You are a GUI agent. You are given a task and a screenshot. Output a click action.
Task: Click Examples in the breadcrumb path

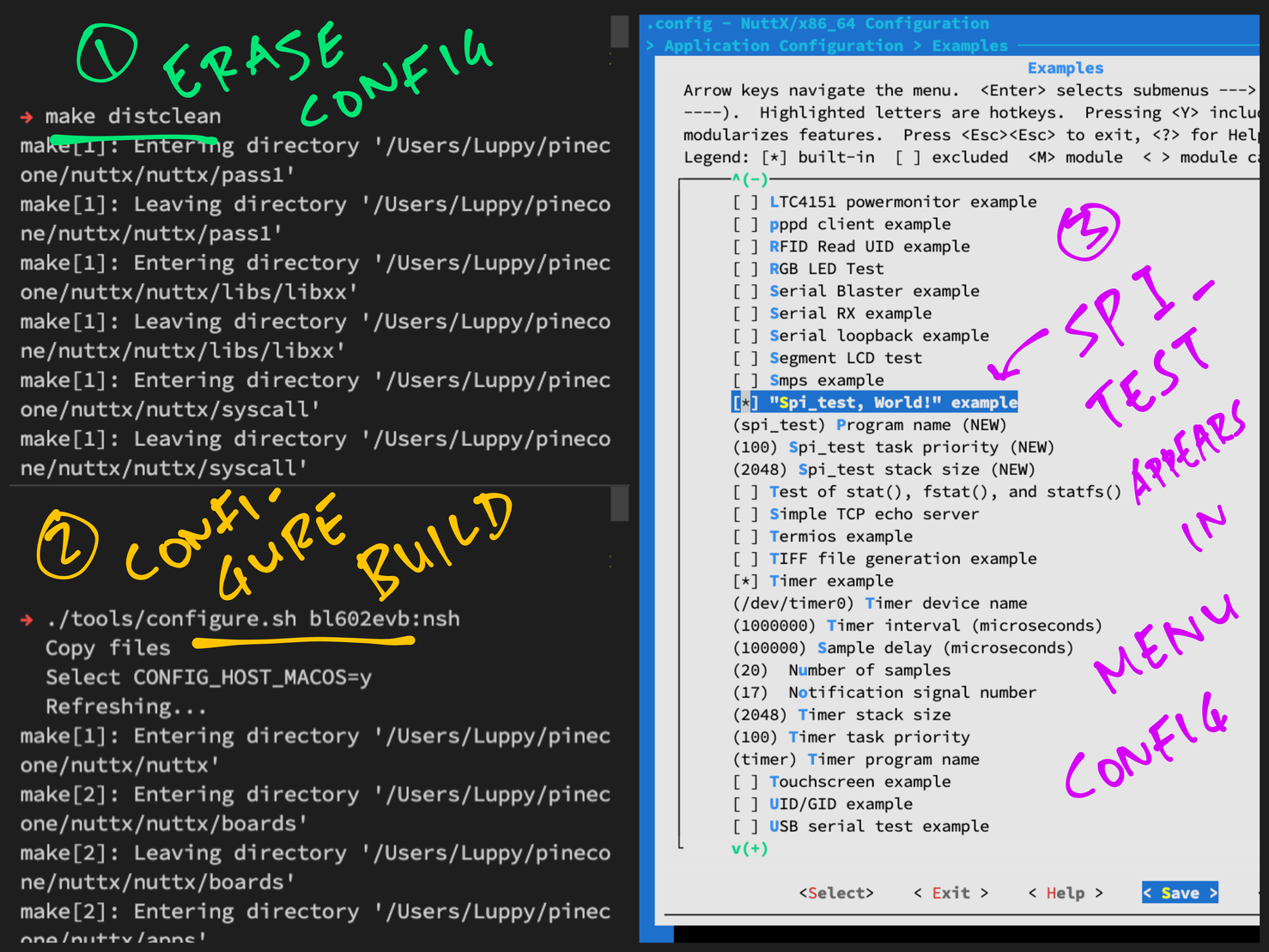pos(969,45)
